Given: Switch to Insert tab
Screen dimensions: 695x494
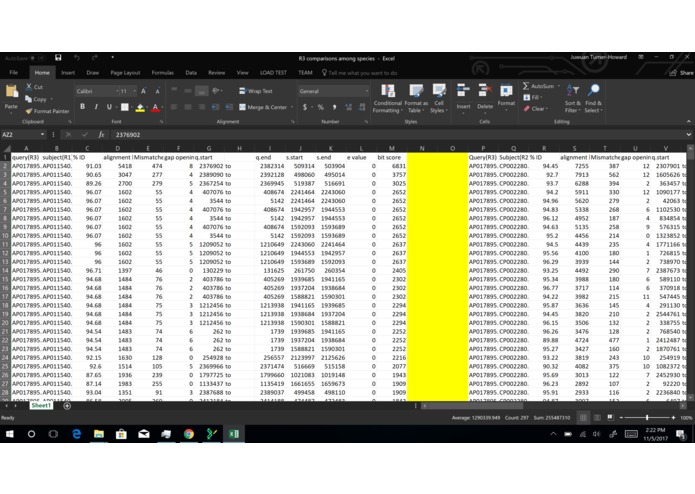Looking at the screenshot, I should click(x=68, y=73).
